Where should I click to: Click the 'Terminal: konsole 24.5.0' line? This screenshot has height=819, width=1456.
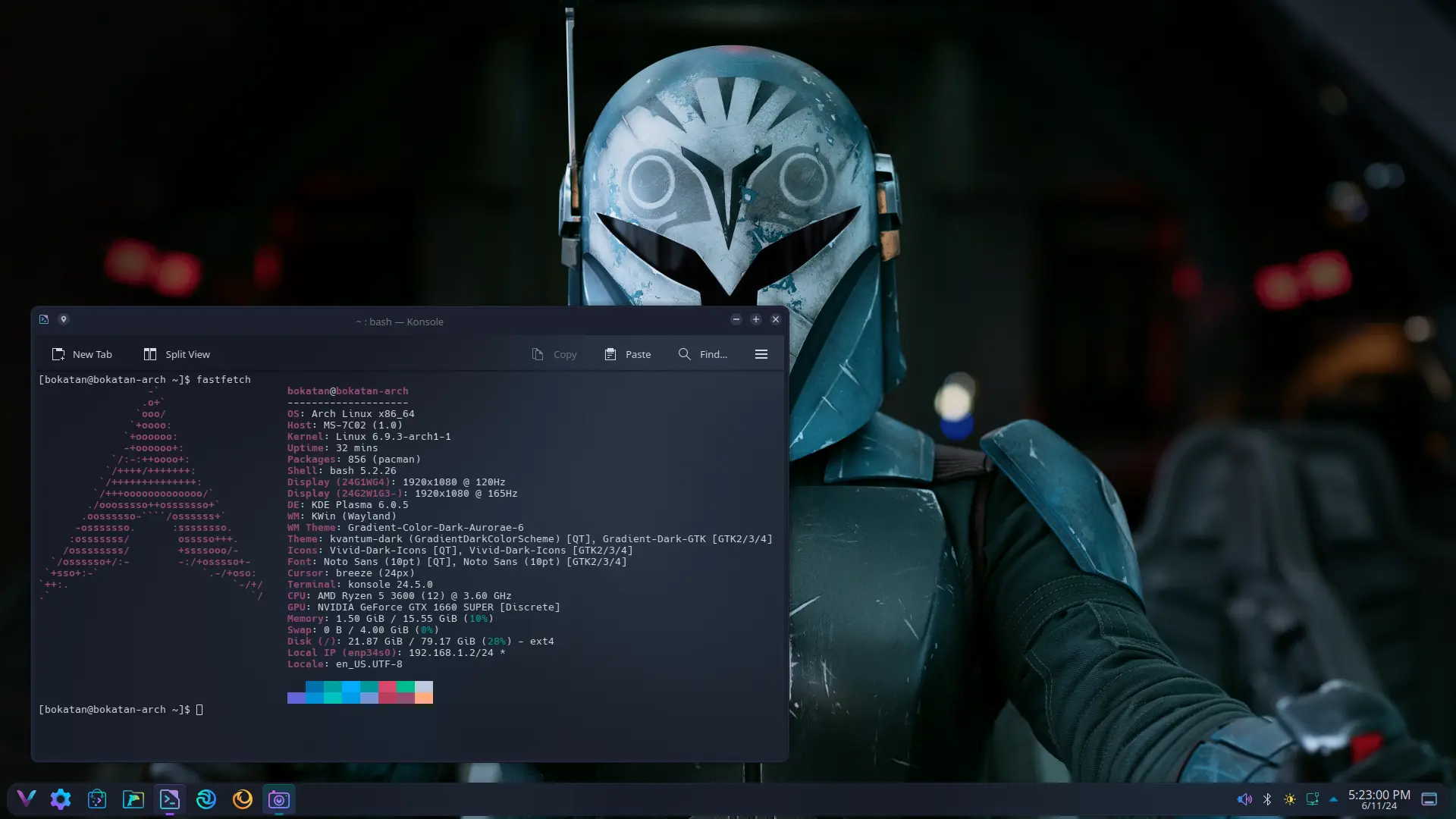(x=359, y=585)
